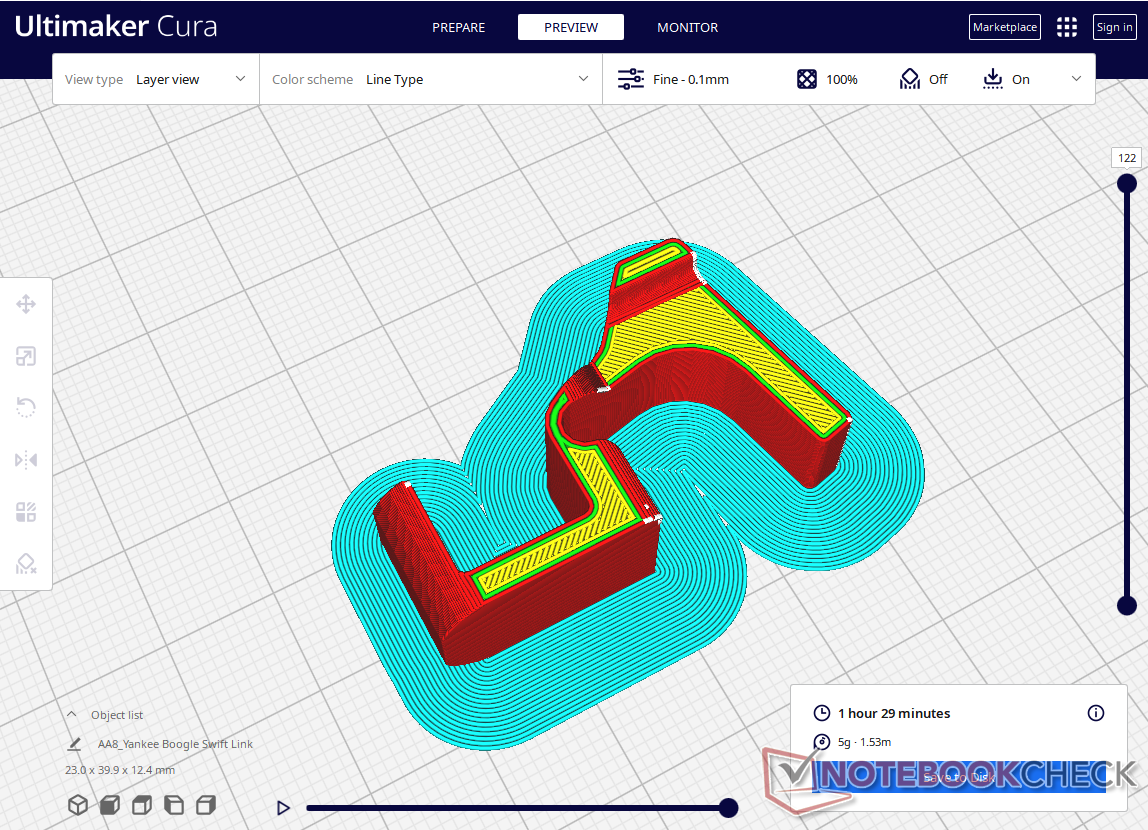1148x830 pixels.
Task: Open Per Model Settings tool
Action: click(26, 512)
